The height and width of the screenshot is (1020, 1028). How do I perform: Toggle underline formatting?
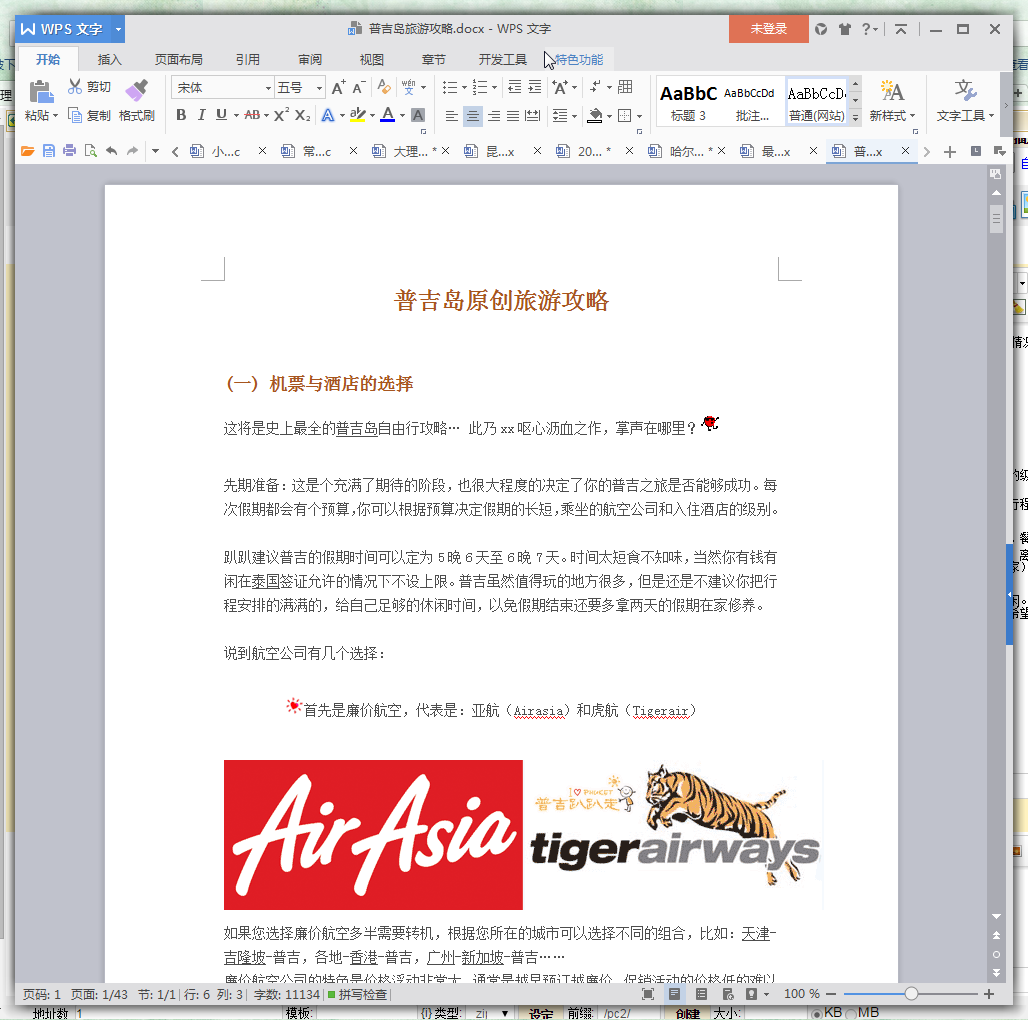tap(222, 115)
